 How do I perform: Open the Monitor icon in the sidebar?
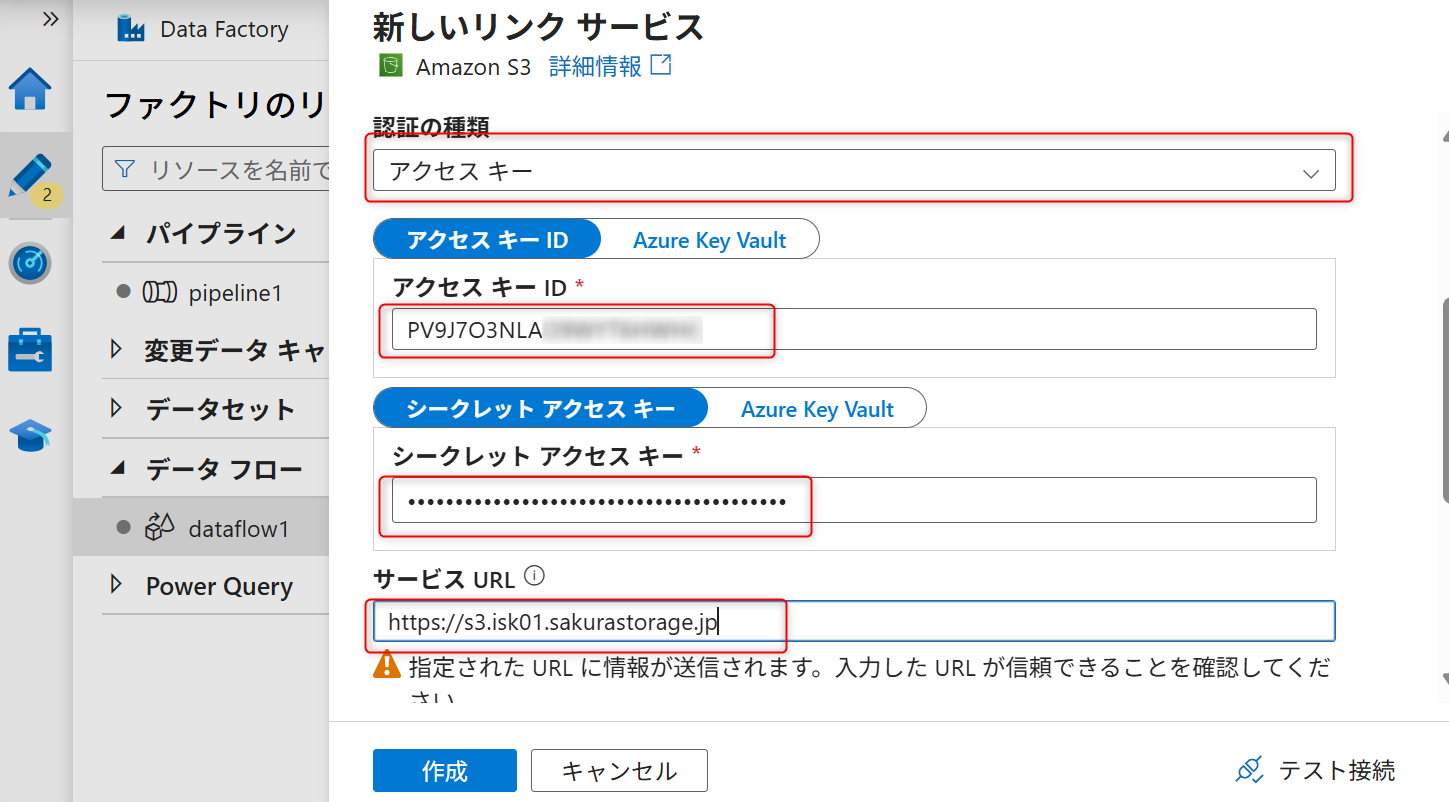31,263
